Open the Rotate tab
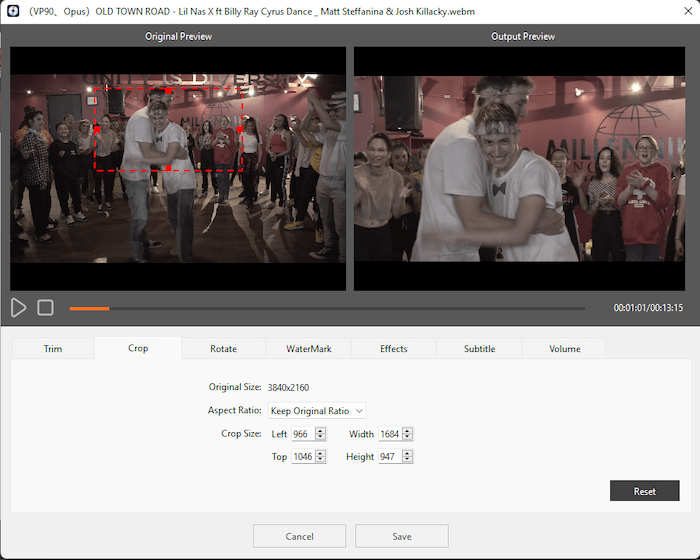 coord(223,349)
